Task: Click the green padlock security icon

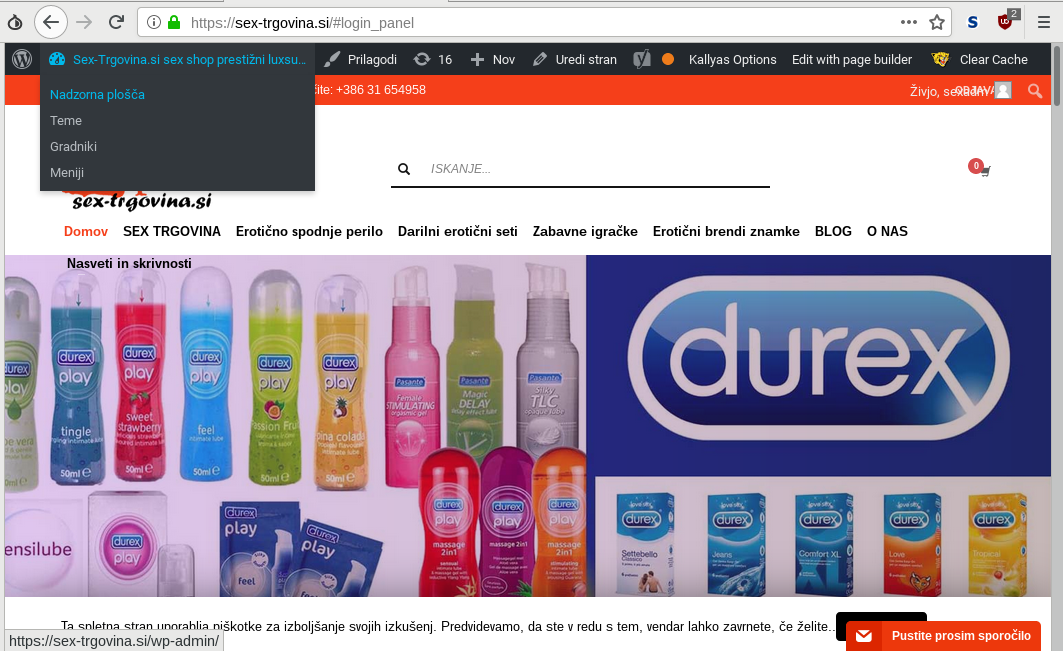Action: pyautogui.click(x=174, y=22)
